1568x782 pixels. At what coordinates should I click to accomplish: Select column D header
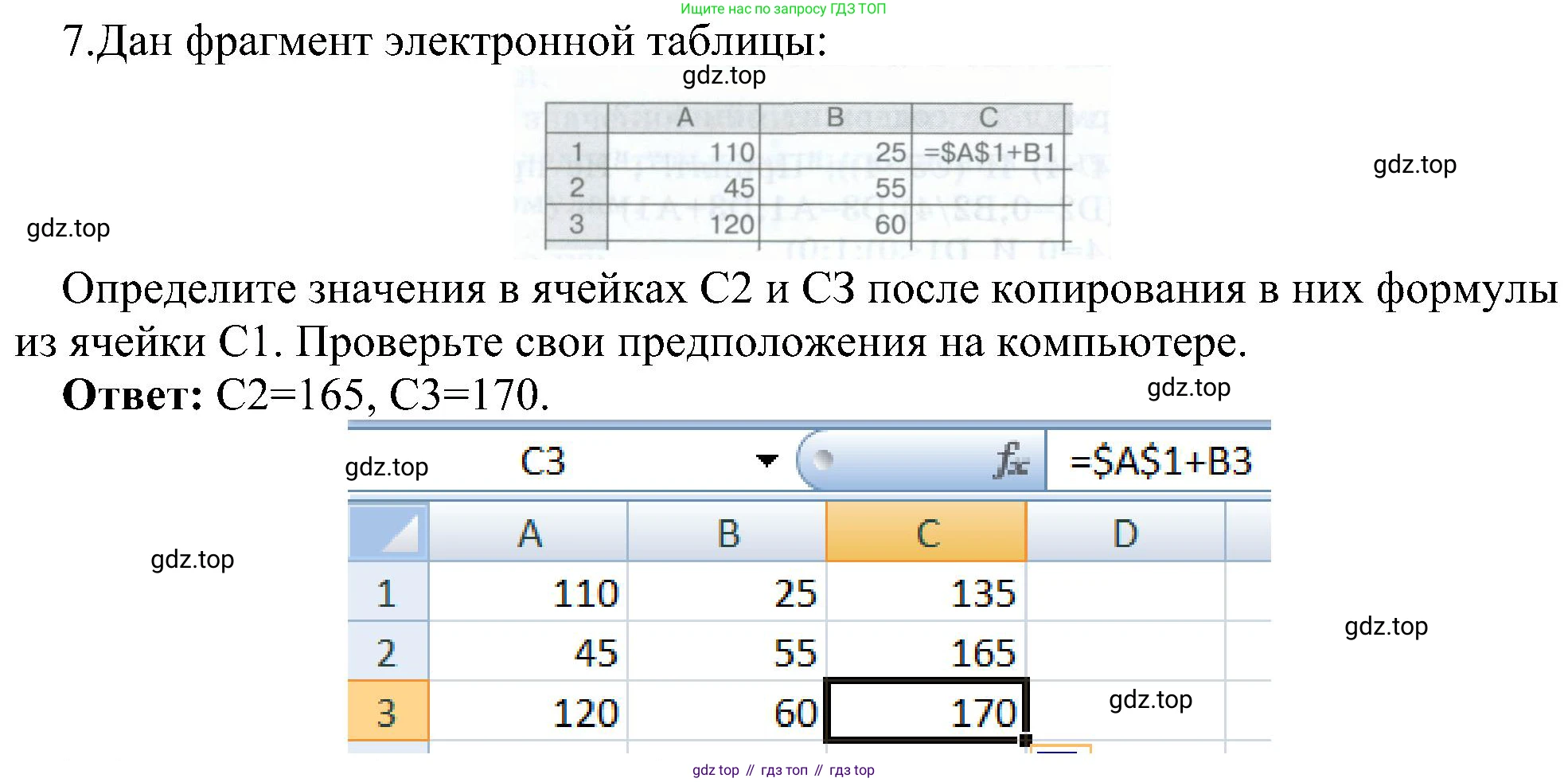coord(1125,533)
